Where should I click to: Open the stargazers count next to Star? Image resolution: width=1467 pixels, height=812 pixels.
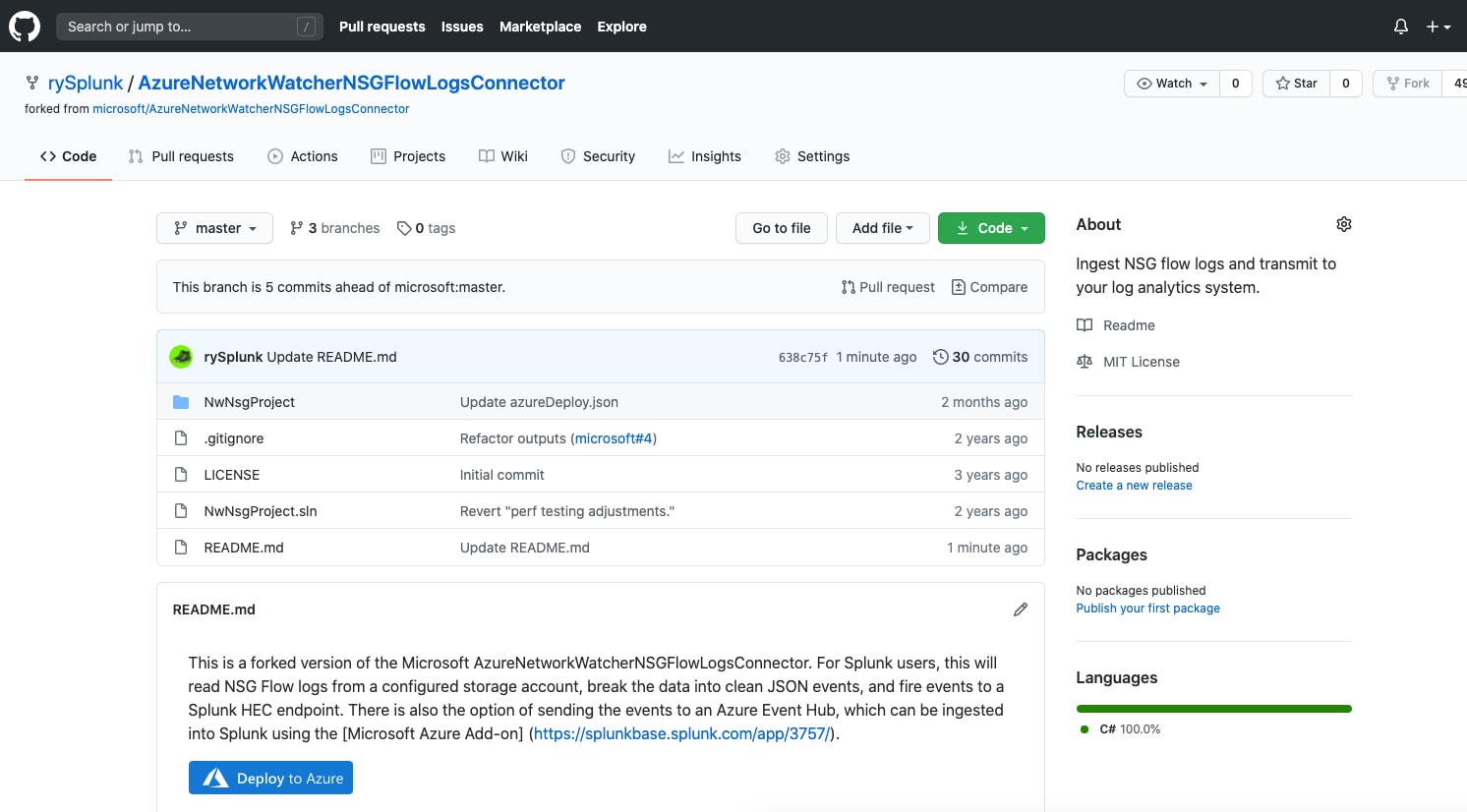click(x=1346, y=84)
